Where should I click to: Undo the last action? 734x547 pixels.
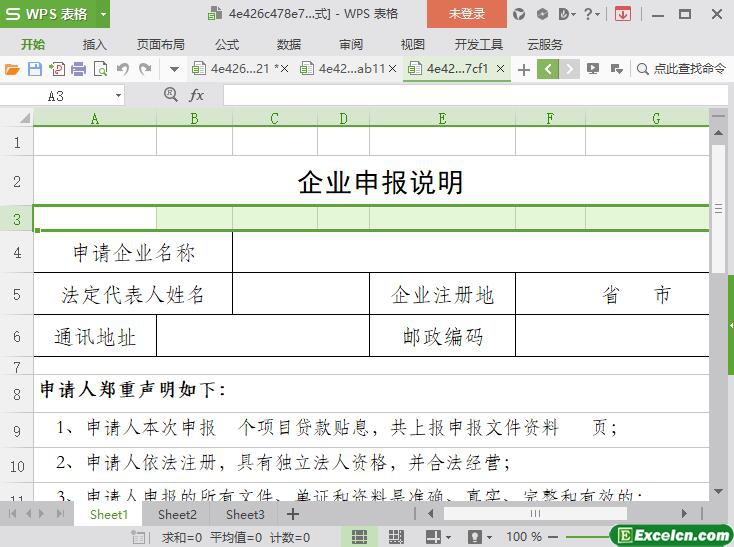[x=123, y=70]
